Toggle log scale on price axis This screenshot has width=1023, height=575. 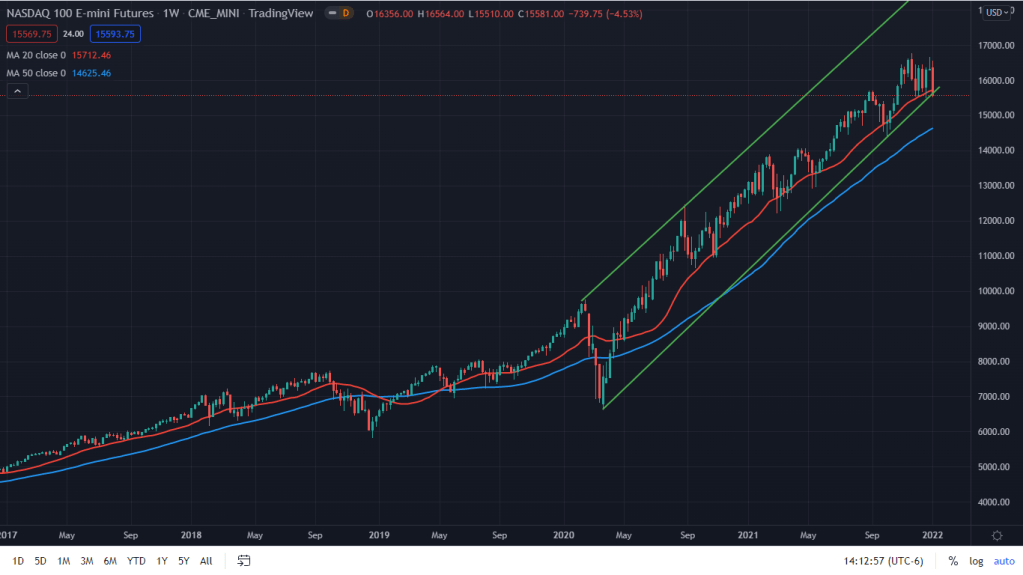(975, 561)
